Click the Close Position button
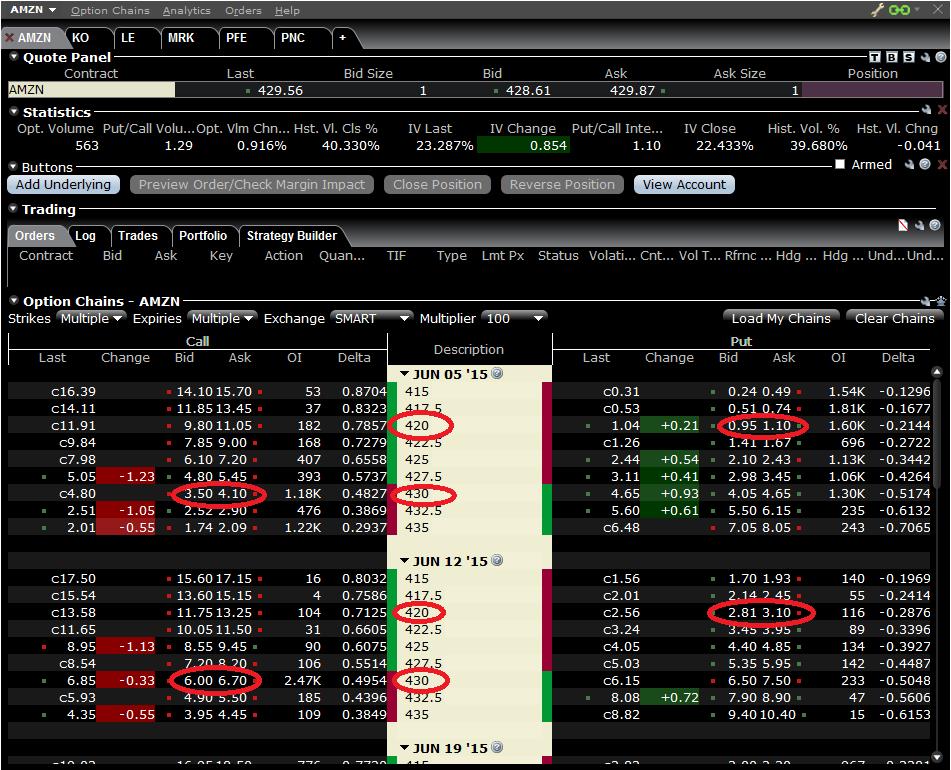This screenshot has height=770, width=951. click(437, 184)
